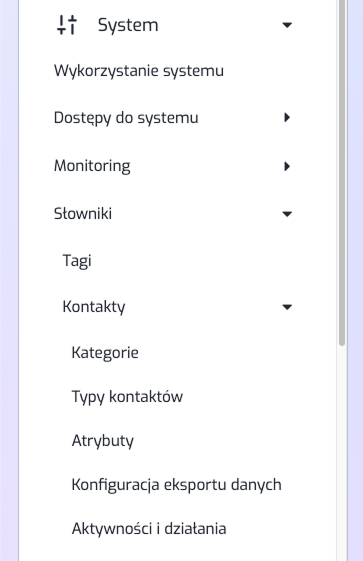Click the scrollbar track below the thumb

[x=342, y=453]
